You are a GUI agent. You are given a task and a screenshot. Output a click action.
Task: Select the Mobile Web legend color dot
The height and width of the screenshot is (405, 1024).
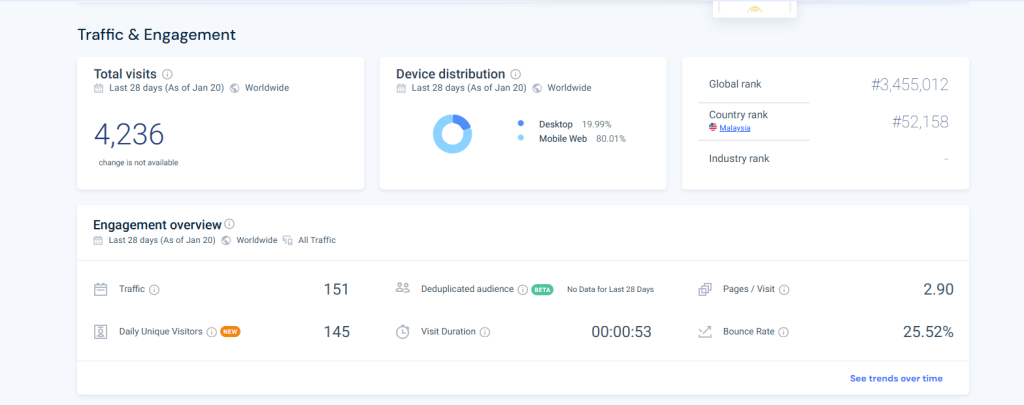point(521,138)
